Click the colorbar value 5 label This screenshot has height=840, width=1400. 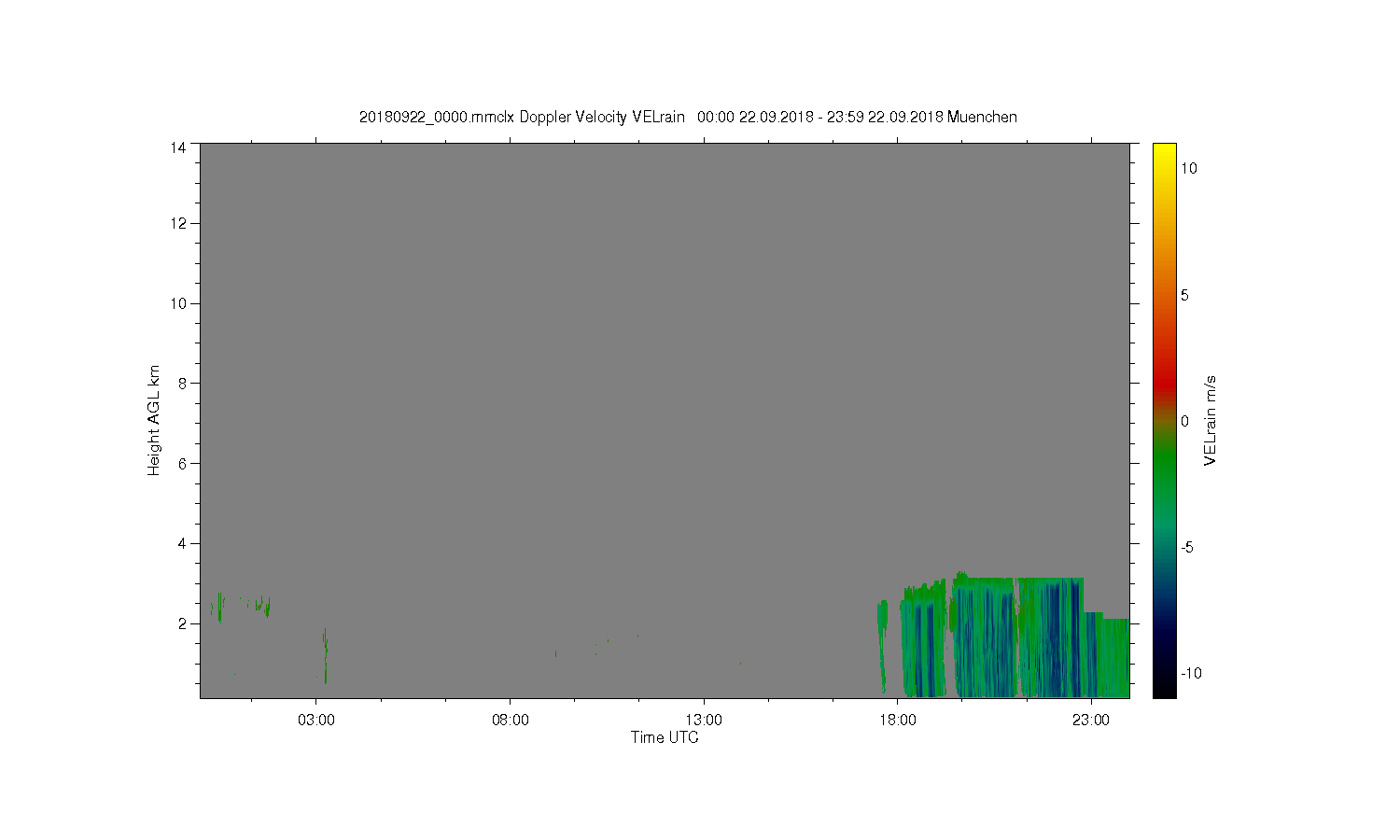click(1184, 295)
